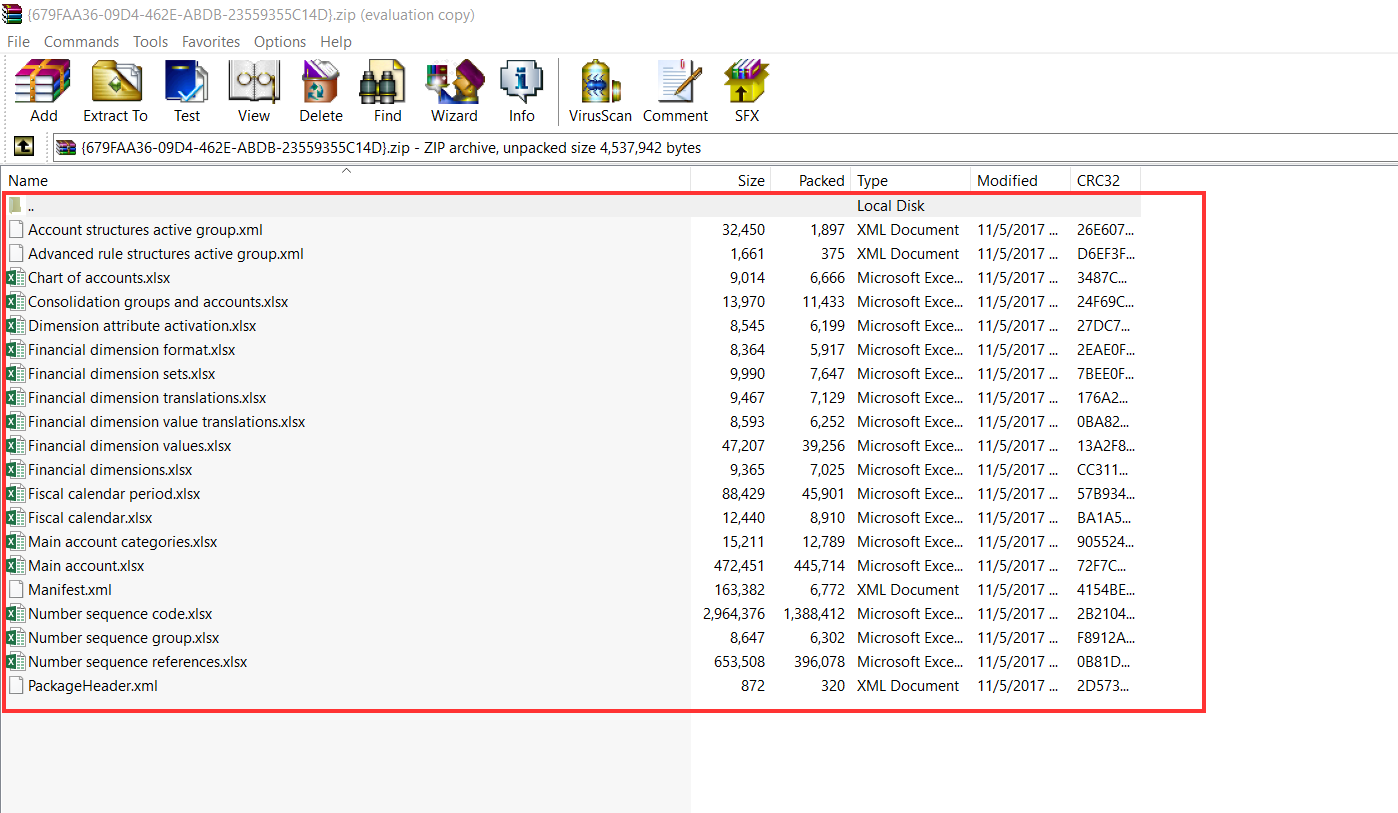Open the Options menu

[x=279, y=42]
